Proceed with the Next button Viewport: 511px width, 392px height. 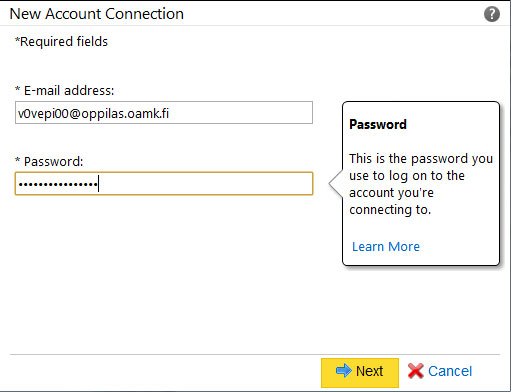360,372
